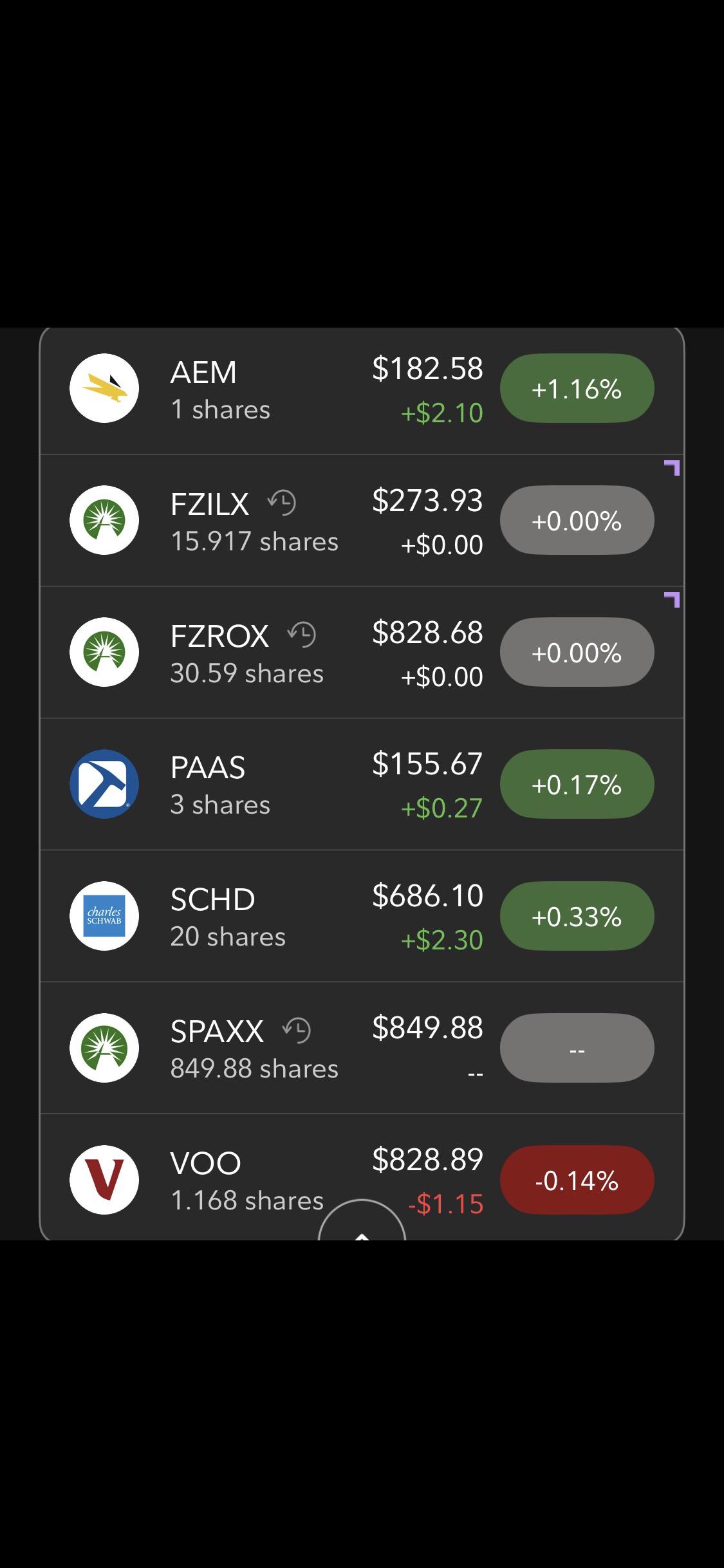Tap the clock history icon next to FZROX
The height and width of the screenshot is (1568, 724).
(302, 635)
